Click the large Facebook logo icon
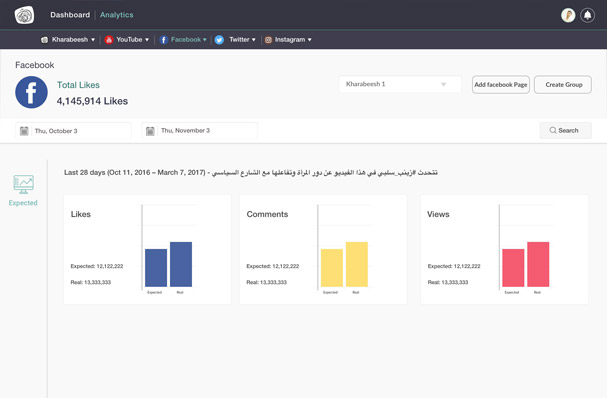This screenshot has height=398, width=607. (31, 92)
